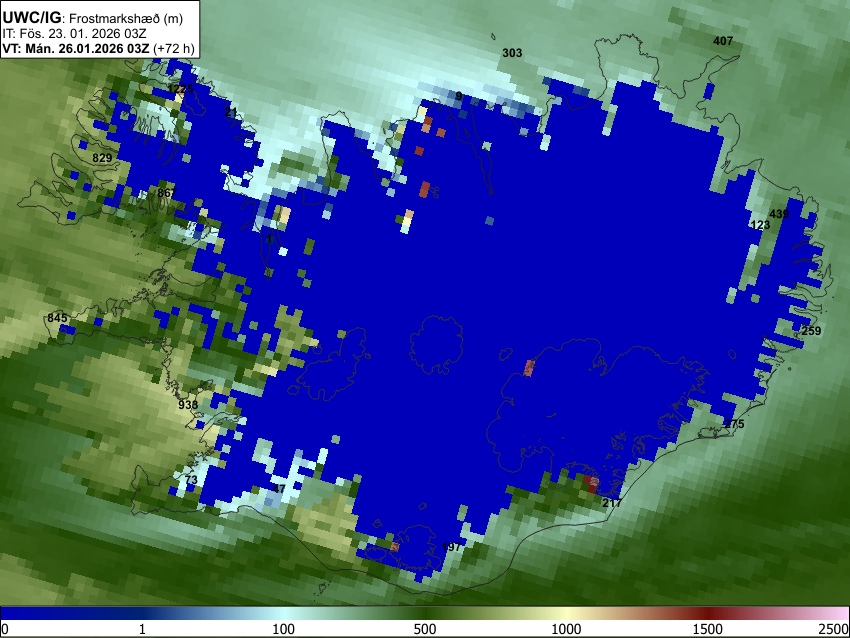Click the color scale tick labeled 2500
The height and width of the screenshot is (638, 850).
pos(834,629)
